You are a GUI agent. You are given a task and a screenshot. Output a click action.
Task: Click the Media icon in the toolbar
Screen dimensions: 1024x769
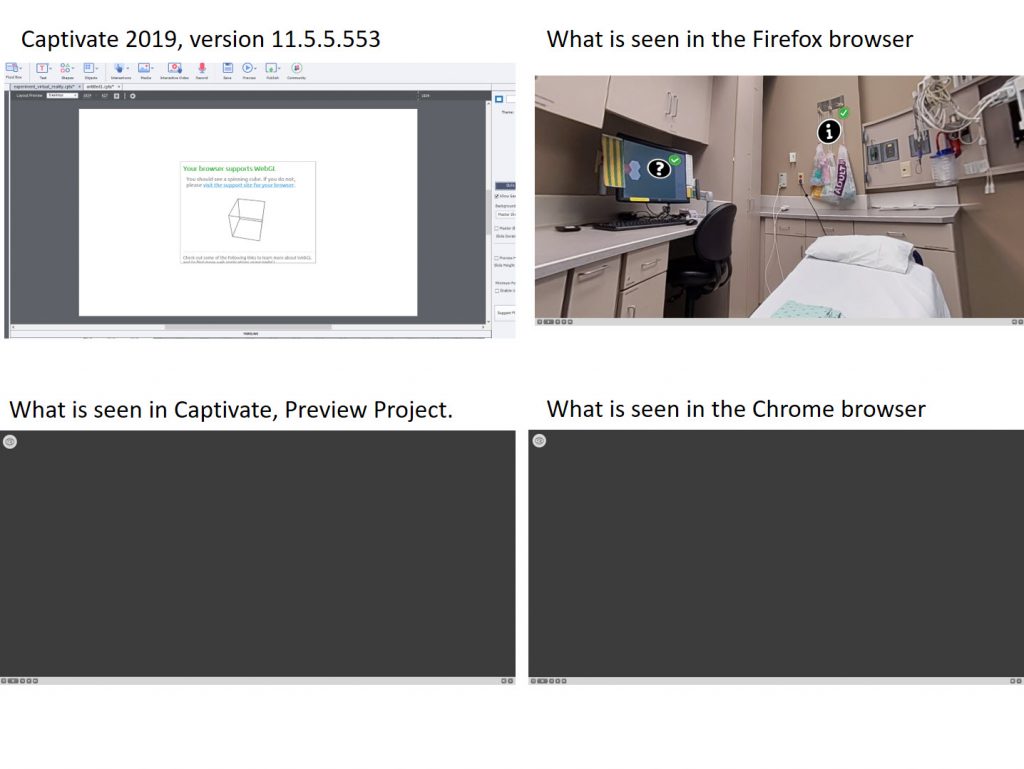[x=143, y=67]
